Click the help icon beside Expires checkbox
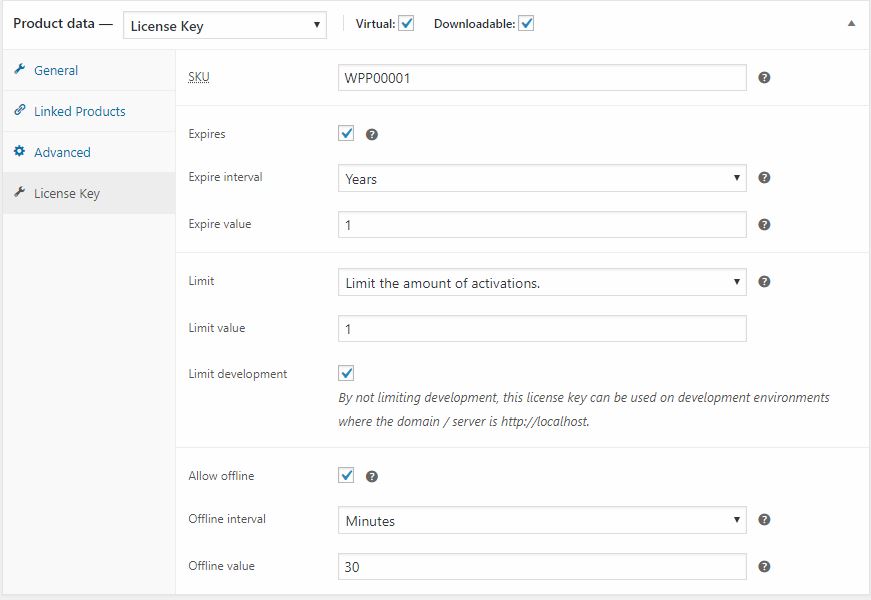Image resolution: width=871 pixels, height=600 pixels. pyautogui.click(x=372, y=134)
